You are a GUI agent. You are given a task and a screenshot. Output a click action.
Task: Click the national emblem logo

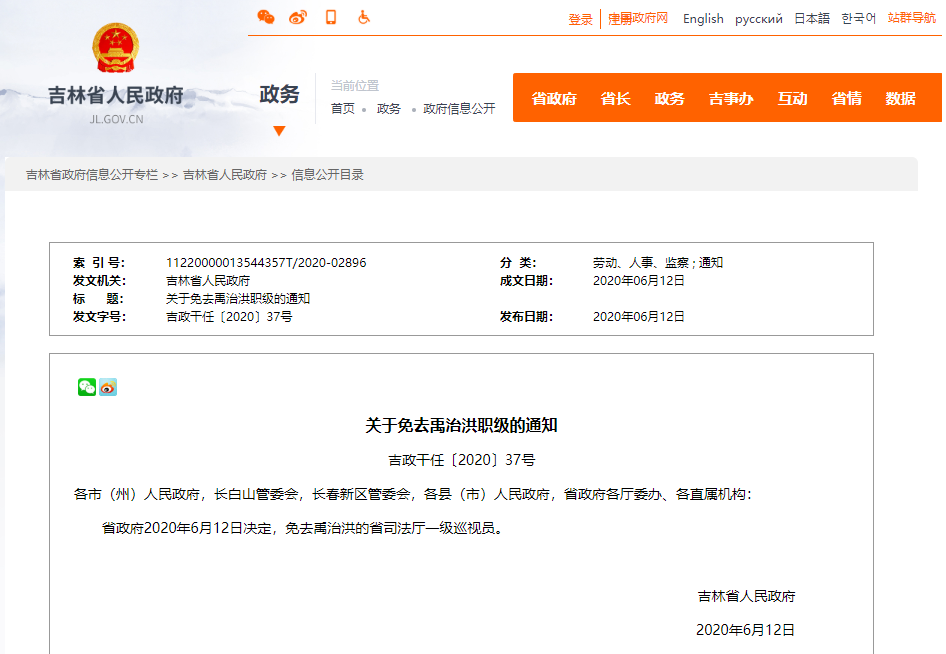point(116,48)
